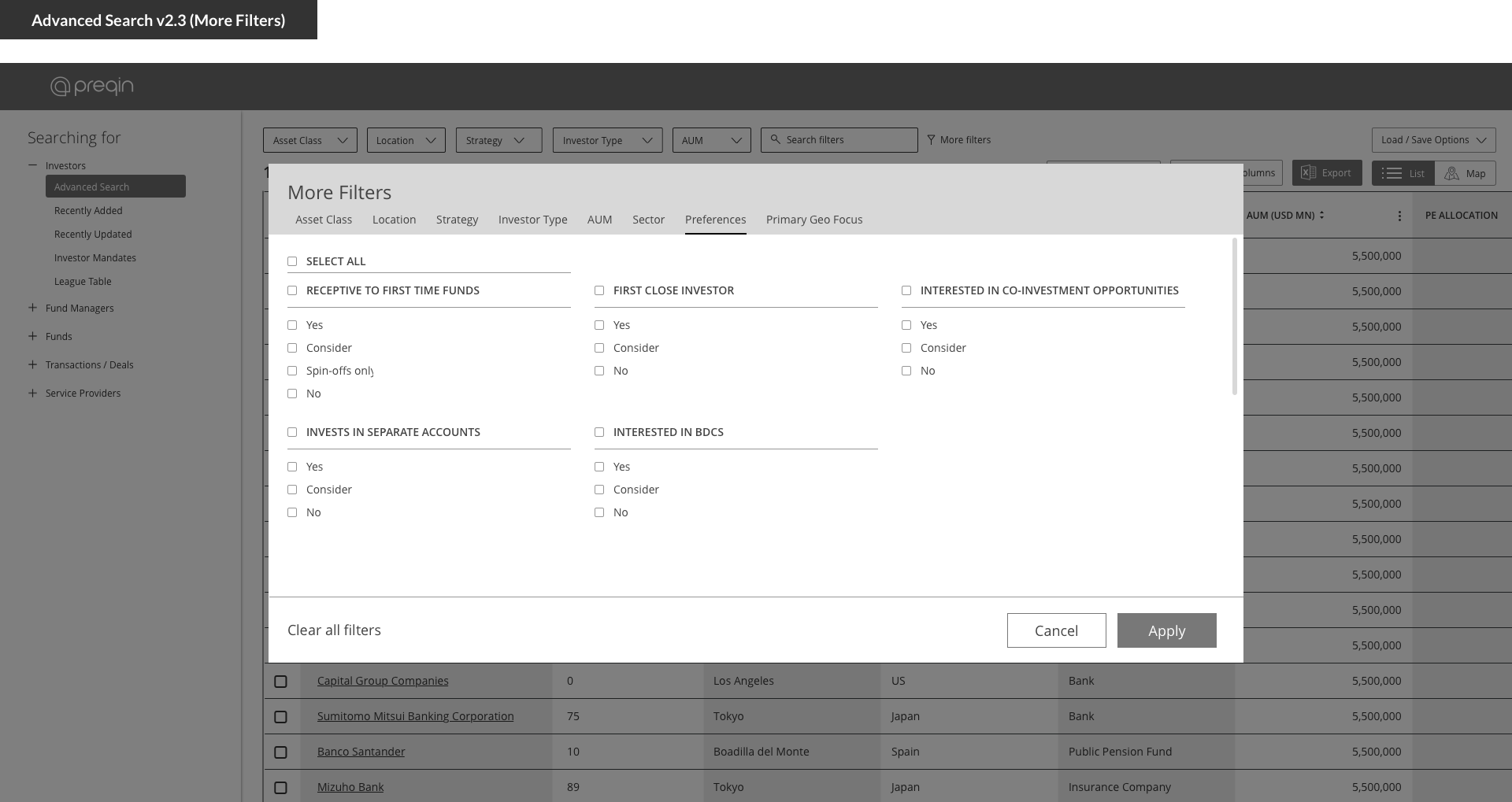
Task: Open Investor Mandates in sidebar
Action: 95,258
